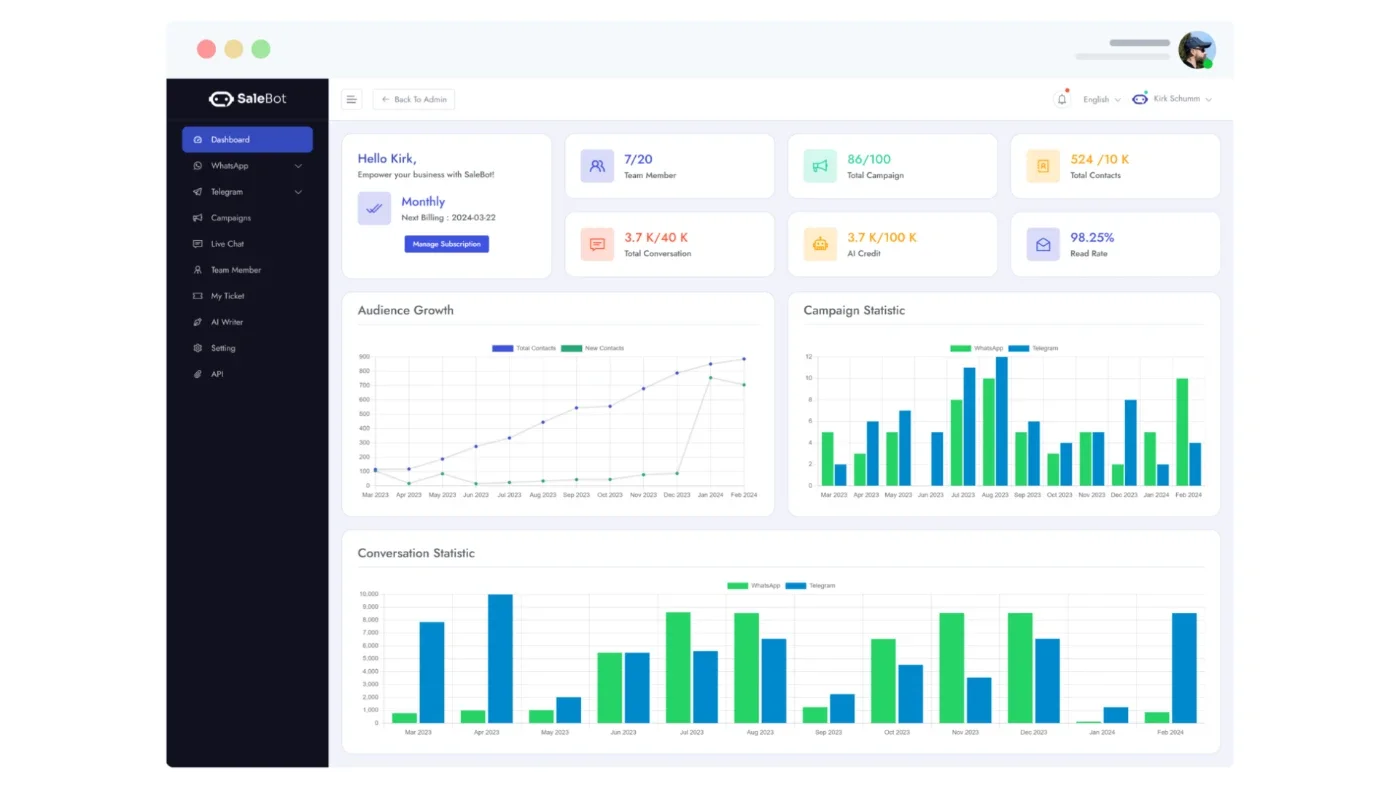Click the 3.7 K/40 K conversation value
The width and height of the screenshot is (1400, 788).
(x=656, y=237)
